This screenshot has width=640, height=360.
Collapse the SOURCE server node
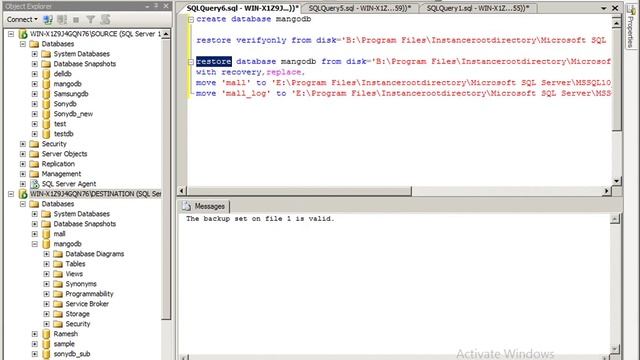pyautogui.click(x=11, y=34)
